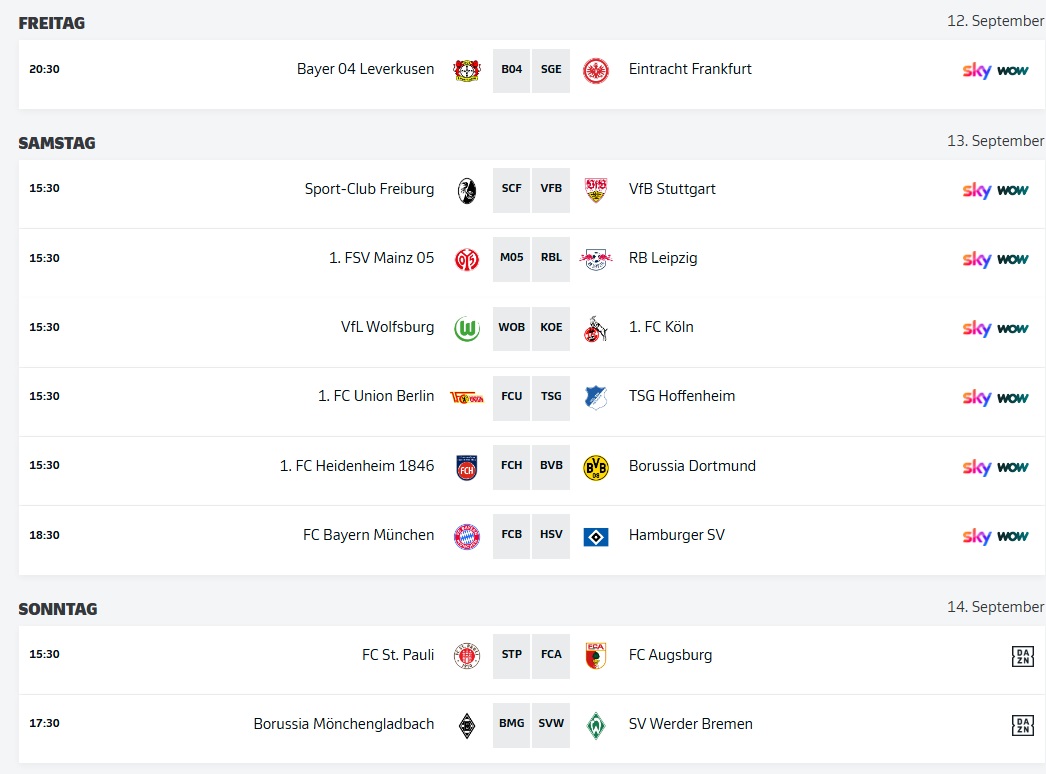Open the TSG Hoffenheim team link

coord(682,396)
